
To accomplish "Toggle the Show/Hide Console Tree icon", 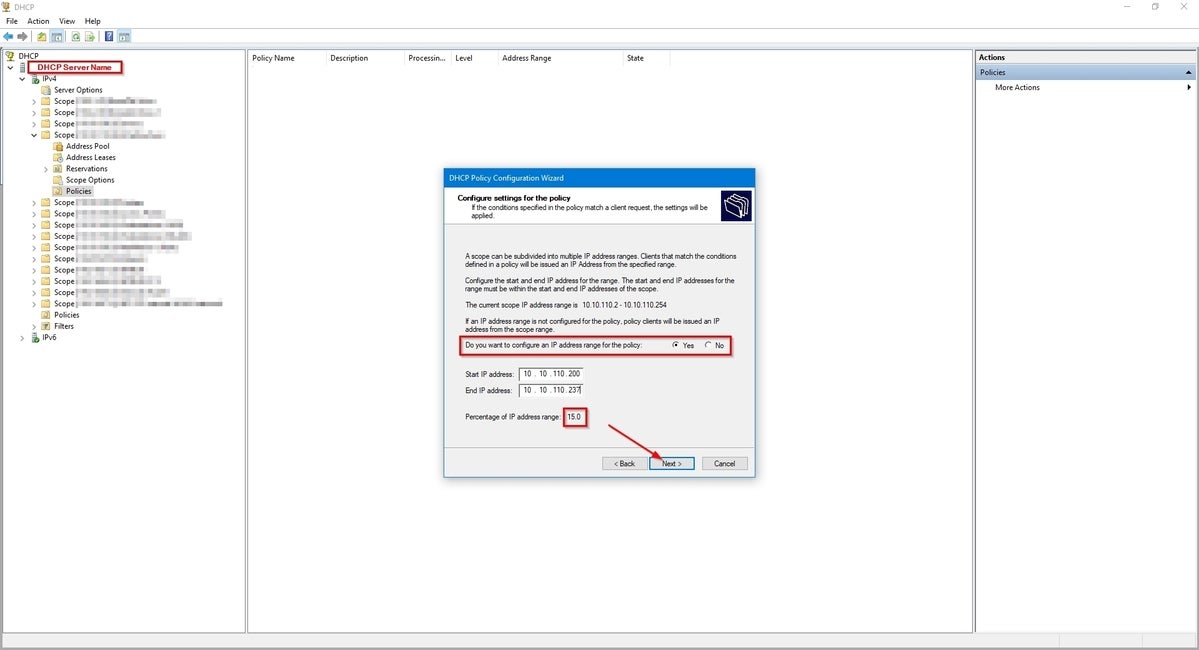I will point(58,37).
